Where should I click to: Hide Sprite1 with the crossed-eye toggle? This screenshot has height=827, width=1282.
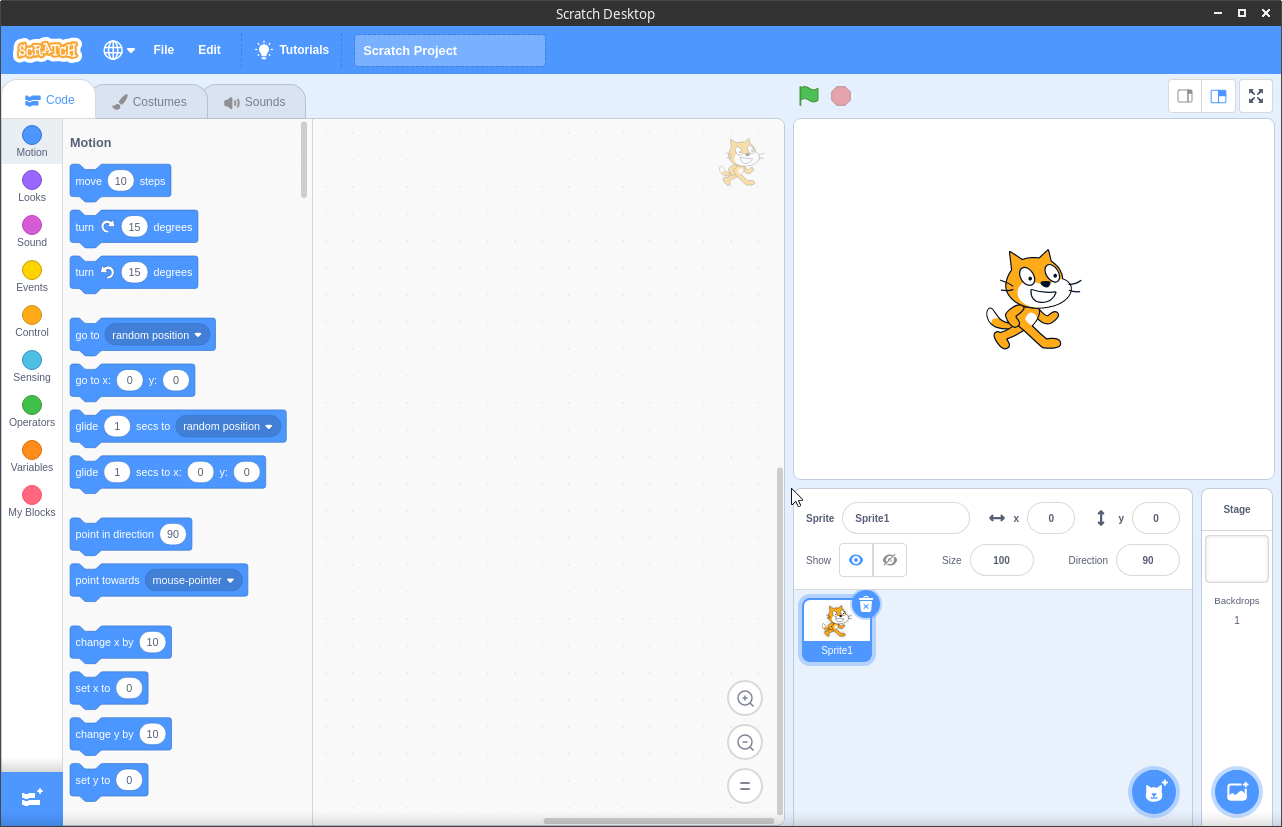889,560
